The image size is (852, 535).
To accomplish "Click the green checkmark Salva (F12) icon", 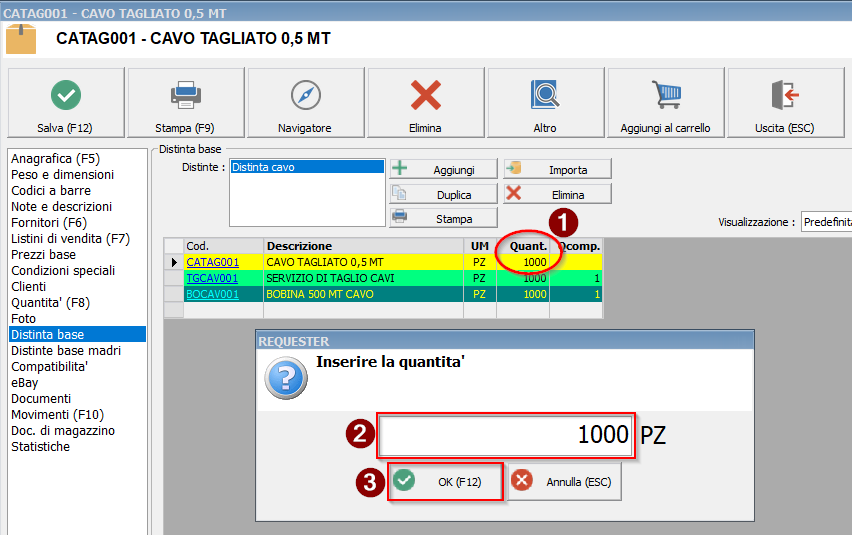I will (x=66, y=95).
